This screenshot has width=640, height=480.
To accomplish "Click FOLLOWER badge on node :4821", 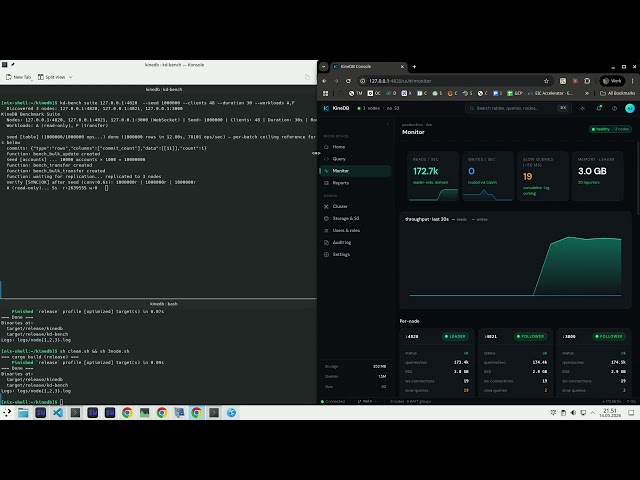I will [x=530, y=337].
